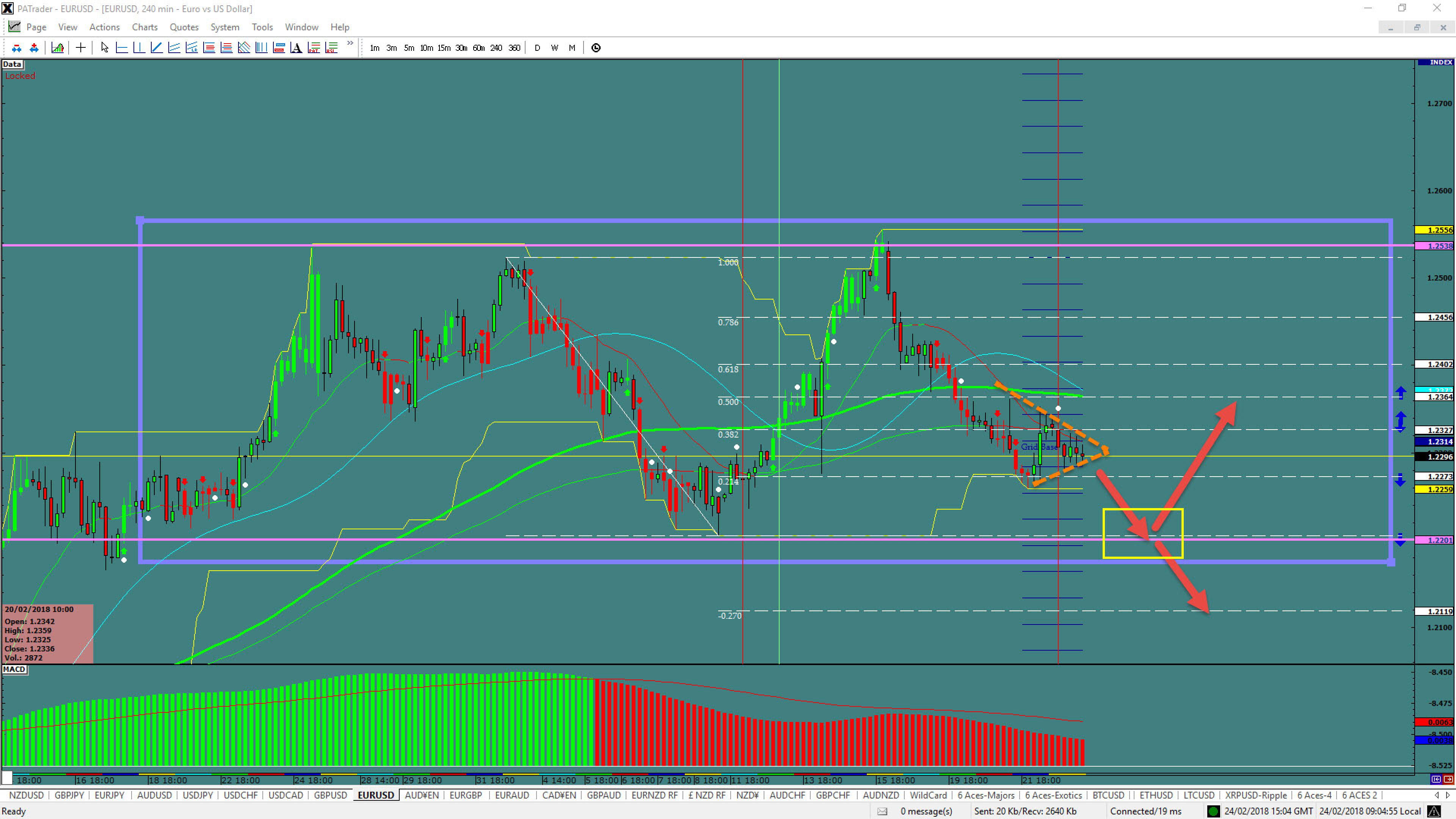The height and width of the screenshot is (819, 1456).
Task: Expand toolbar overflow chevron
Action: [x=350, y=44]
